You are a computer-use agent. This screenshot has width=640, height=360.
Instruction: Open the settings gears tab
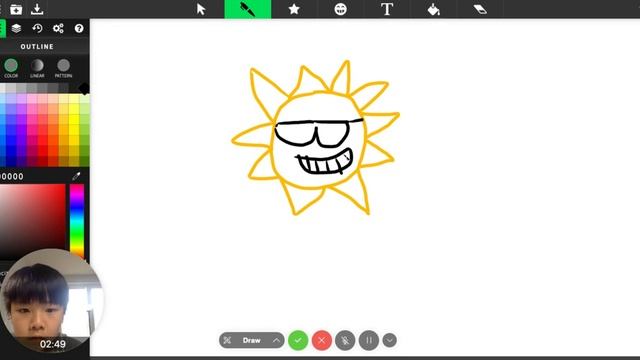click(x=58, y=28)
